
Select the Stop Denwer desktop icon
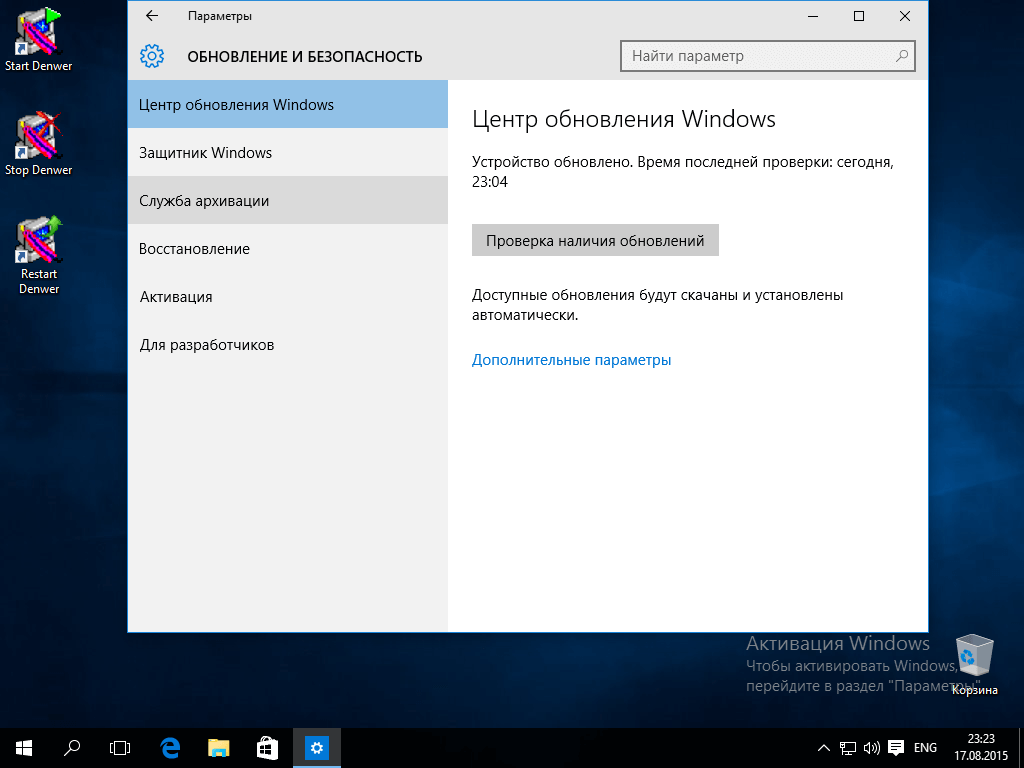(39, 144)
